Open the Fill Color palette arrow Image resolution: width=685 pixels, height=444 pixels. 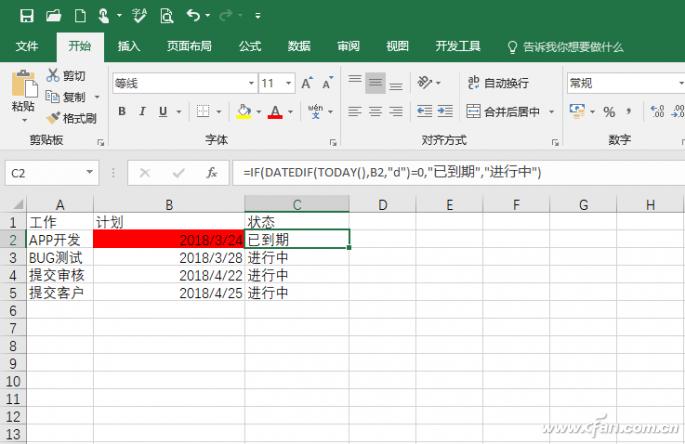pyautogui.click(x=259, y=112)
